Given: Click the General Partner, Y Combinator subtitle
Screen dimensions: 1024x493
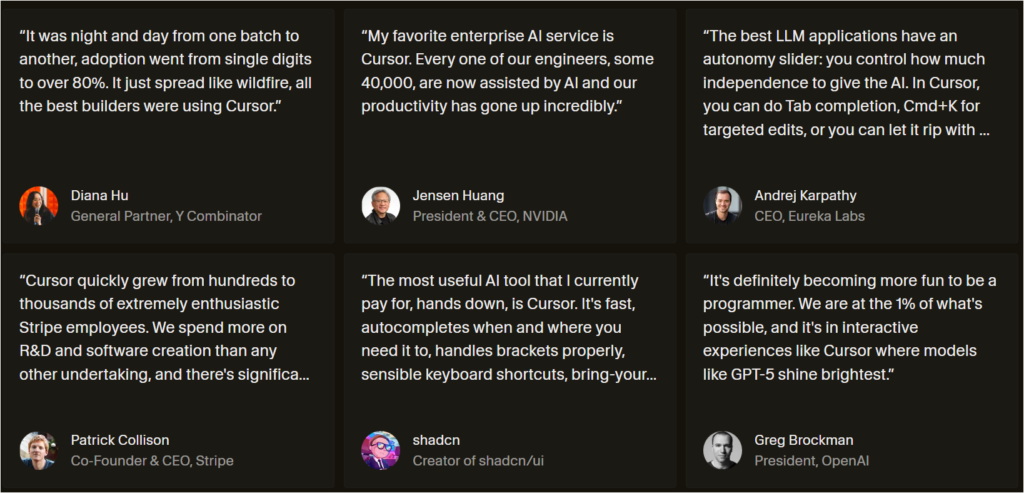Looking at the screenshot, I should [x=166, y=216].
